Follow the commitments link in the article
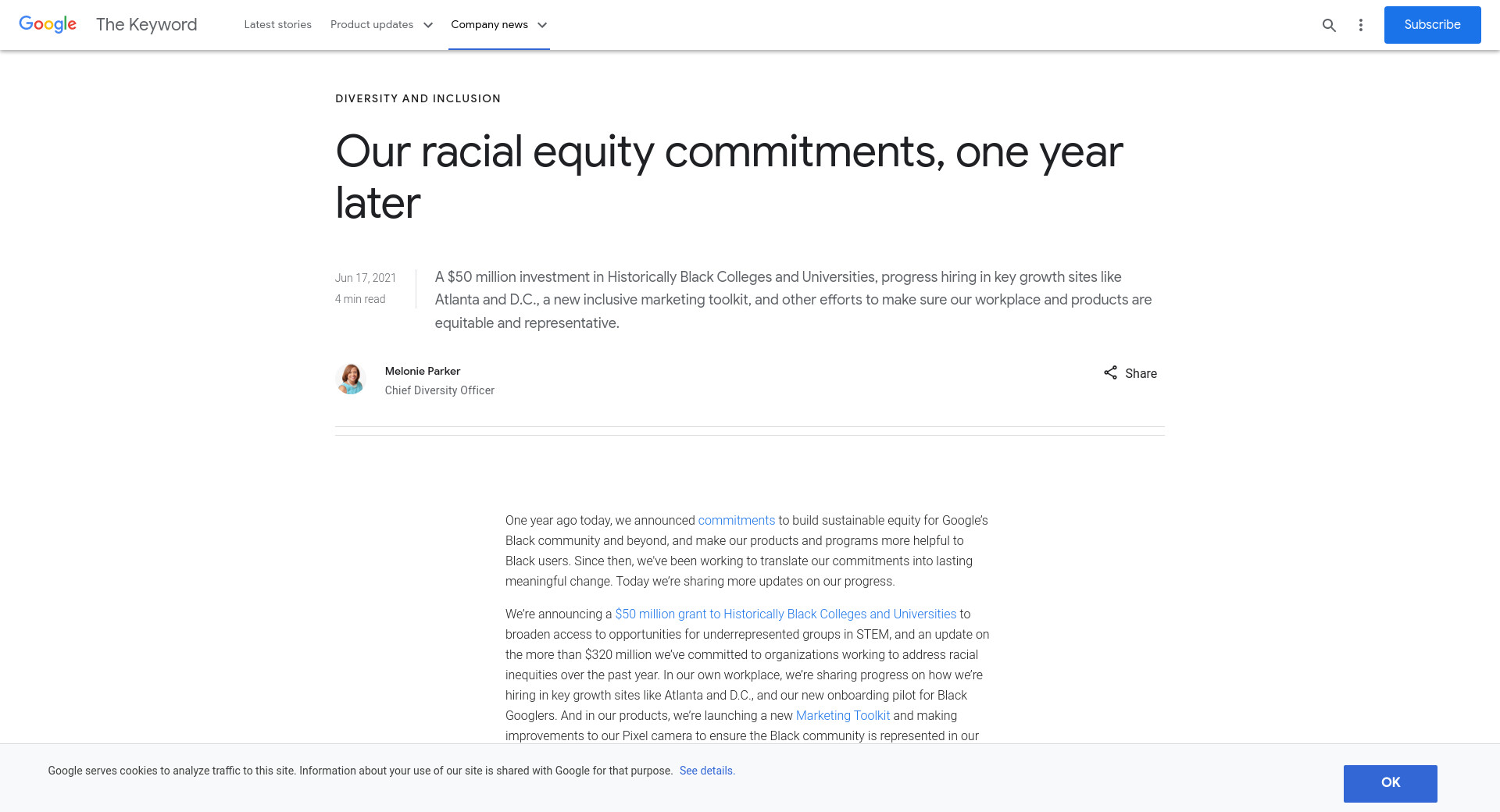 [736, 521]
